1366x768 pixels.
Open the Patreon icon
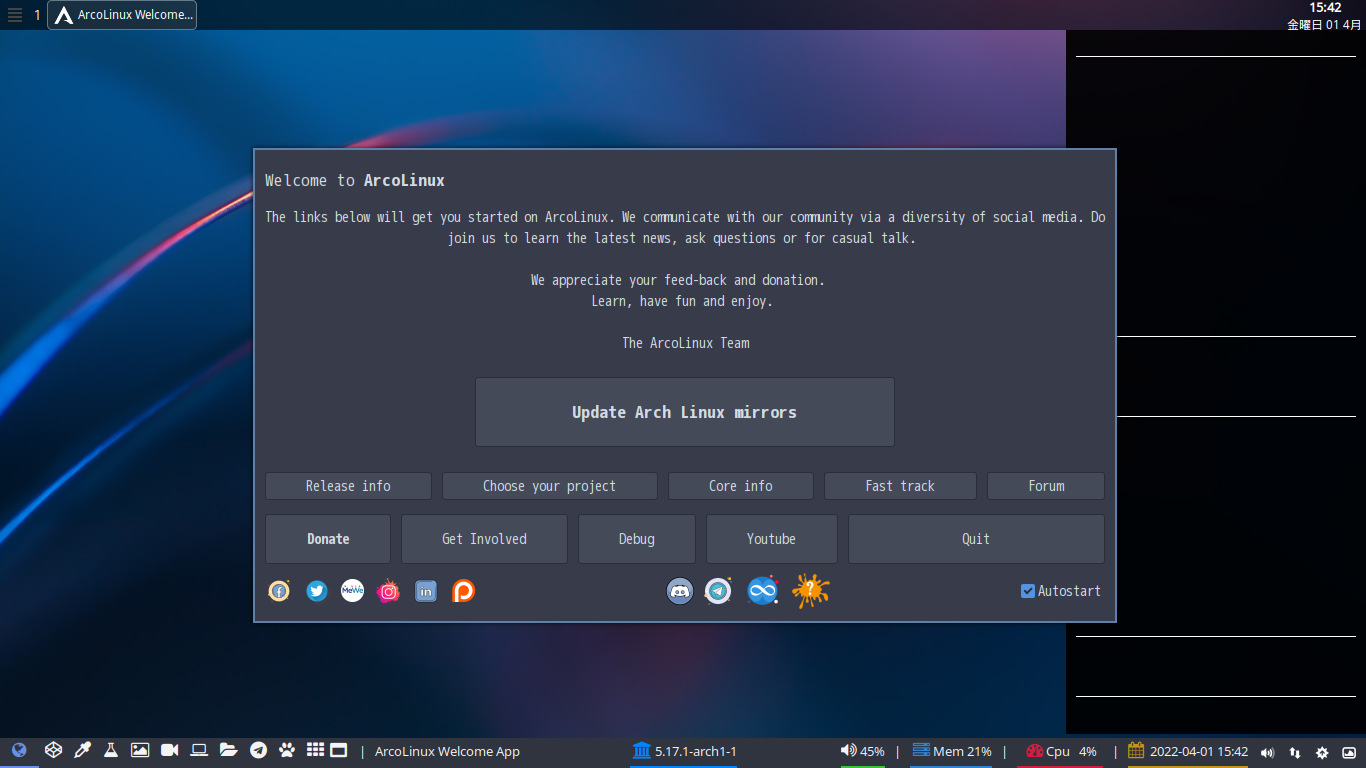[463, 591]
